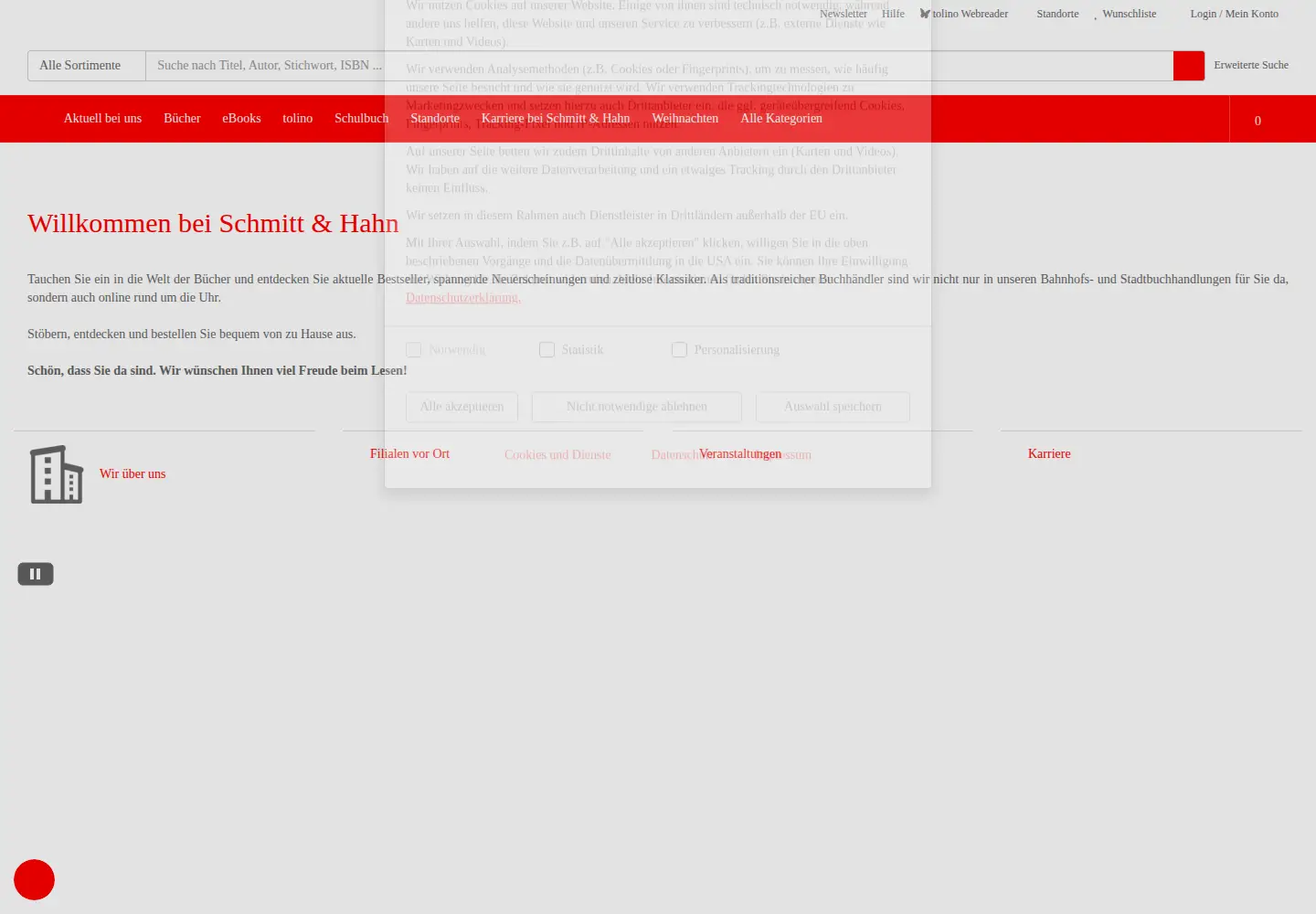Focus the book search input field
Viewport: 1316px width, 914px height.
coord(659,66)
